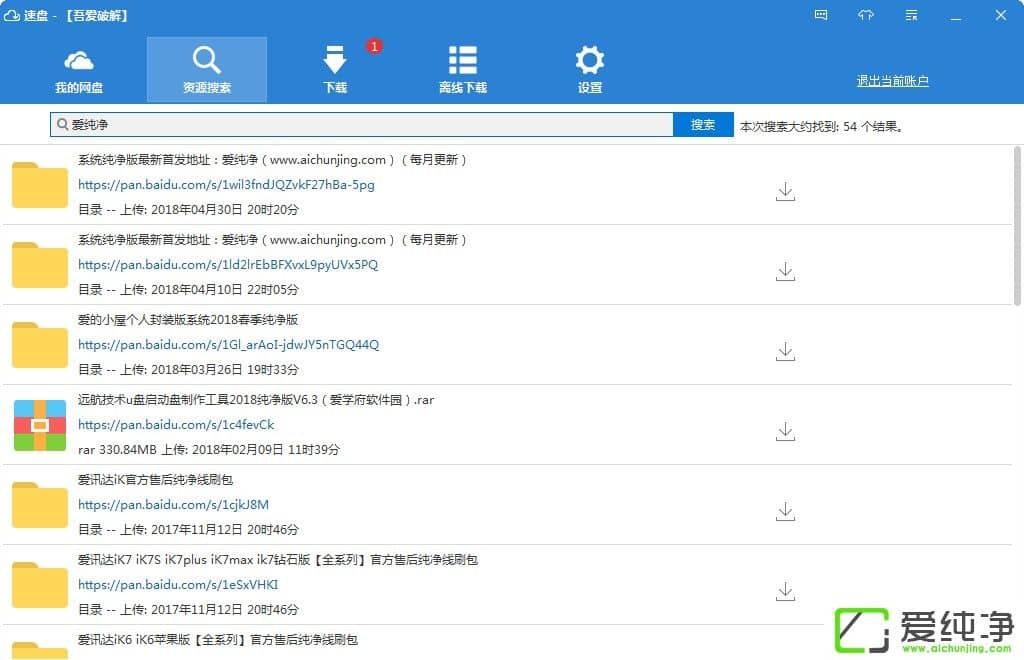Click the 搜索 search button
The image size is (1024, 660).
(703, 125)
